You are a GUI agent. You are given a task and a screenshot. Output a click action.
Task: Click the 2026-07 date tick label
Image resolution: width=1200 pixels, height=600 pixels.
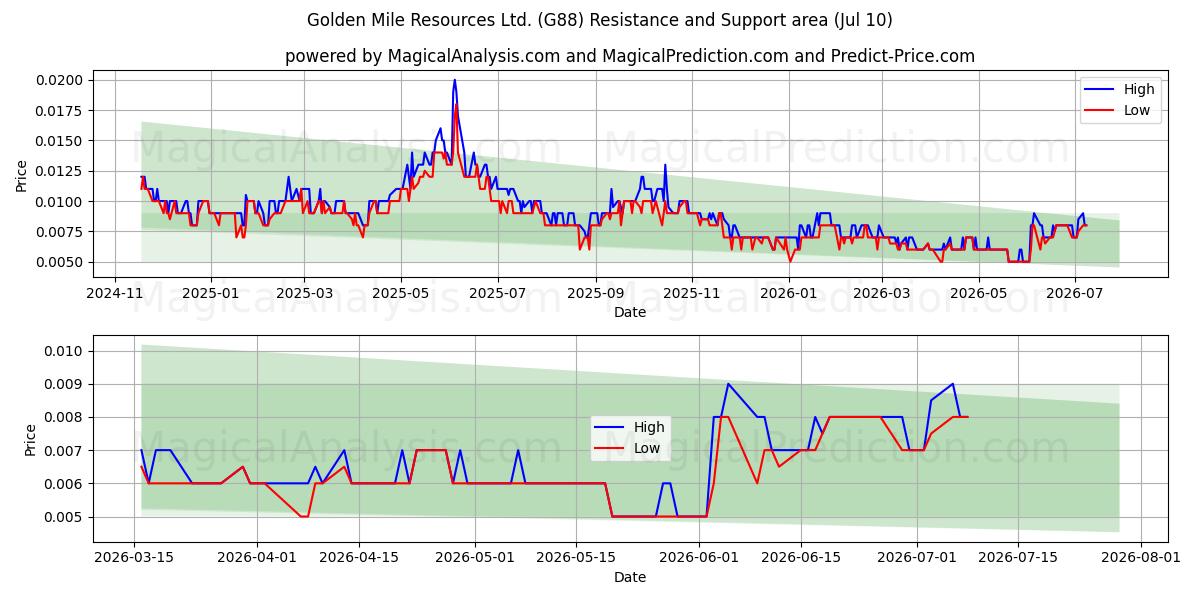click(1075, 293)
